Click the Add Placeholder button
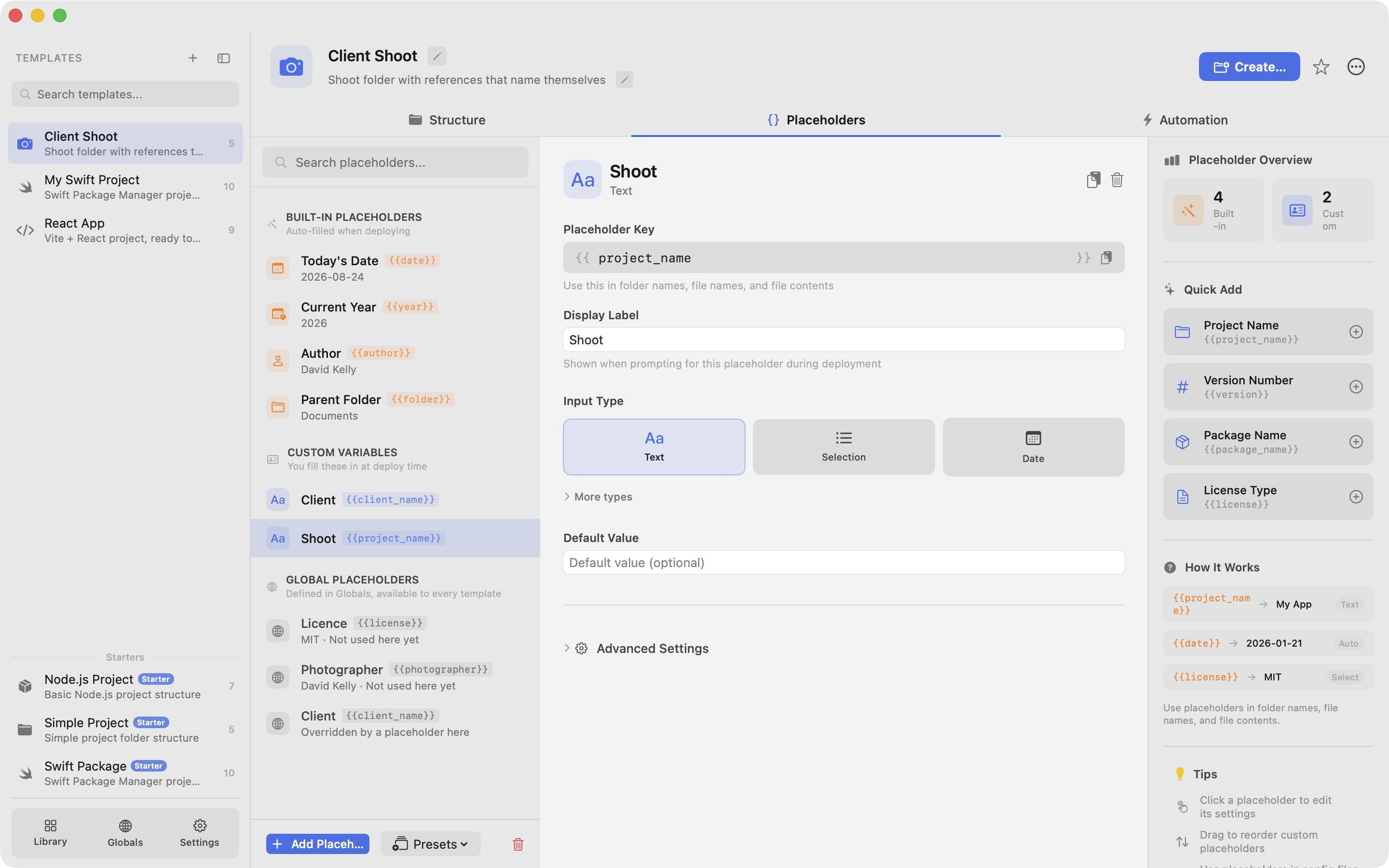The height and width of the screenshot is (868, 1389). click(x=317, y=844)
